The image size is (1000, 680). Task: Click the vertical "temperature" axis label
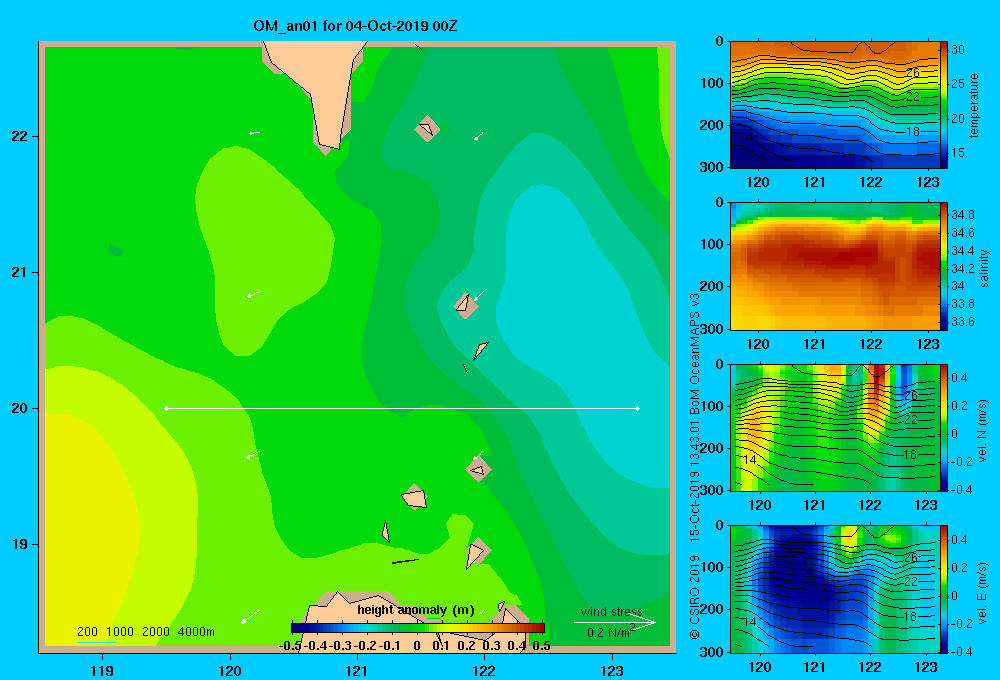click(974, 105)
